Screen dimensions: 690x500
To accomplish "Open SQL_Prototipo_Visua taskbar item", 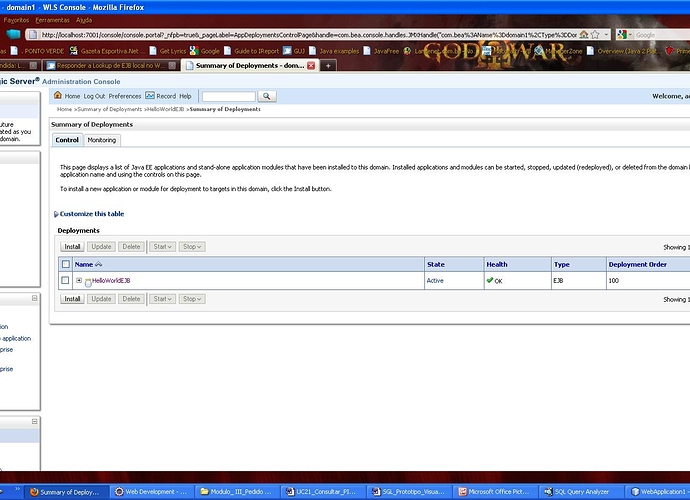I will 408,492.
